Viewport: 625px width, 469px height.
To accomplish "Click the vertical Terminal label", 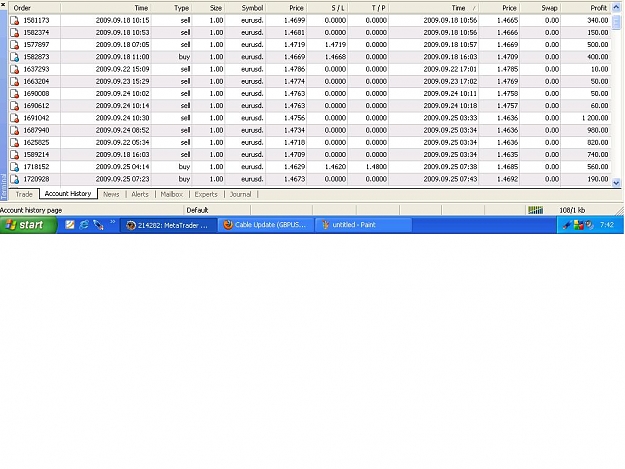I will pos(4,186).
